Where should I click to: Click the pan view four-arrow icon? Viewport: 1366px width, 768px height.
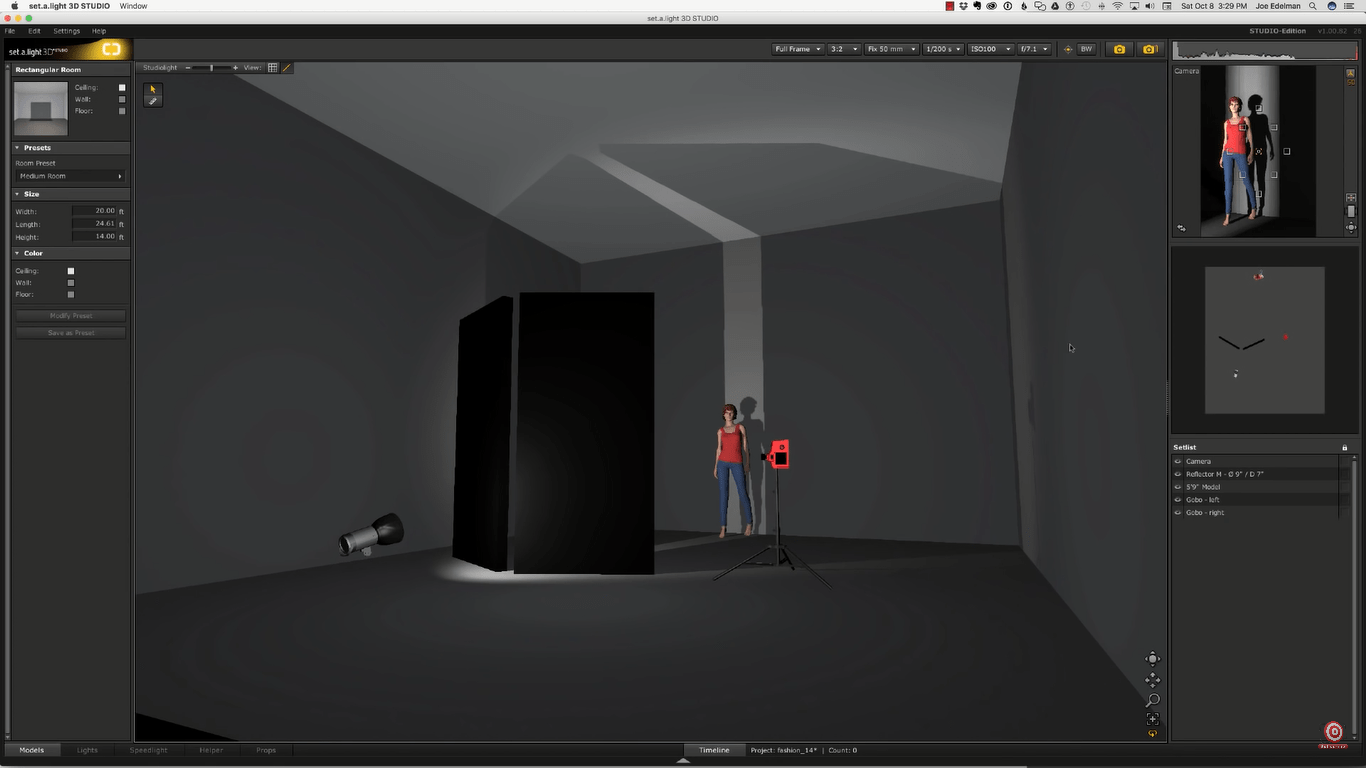pos(1153,680)
